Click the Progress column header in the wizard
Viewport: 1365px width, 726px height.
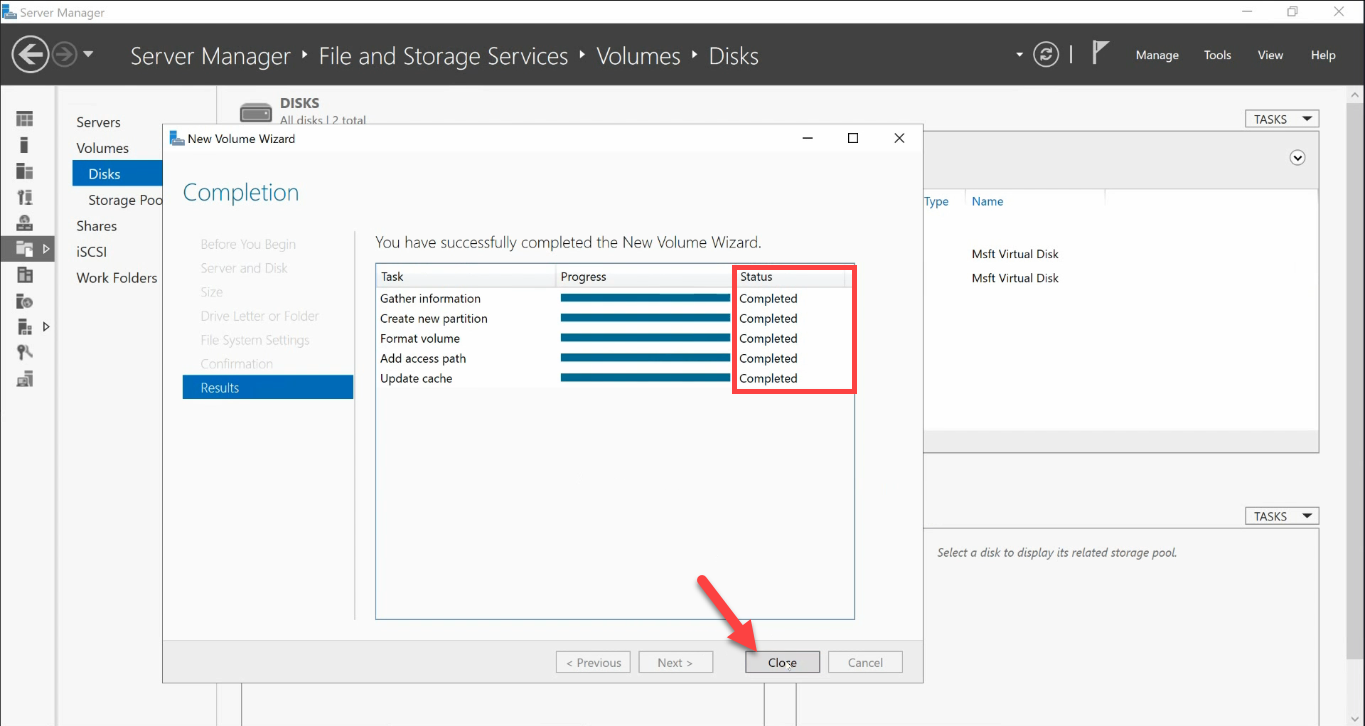(x=645, y=277)
